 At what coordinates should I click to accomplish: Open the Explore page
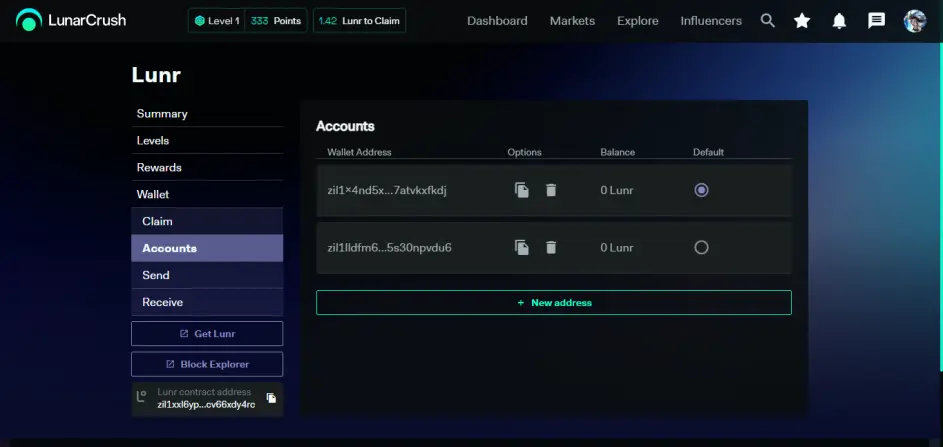click(x=637, y=21)
